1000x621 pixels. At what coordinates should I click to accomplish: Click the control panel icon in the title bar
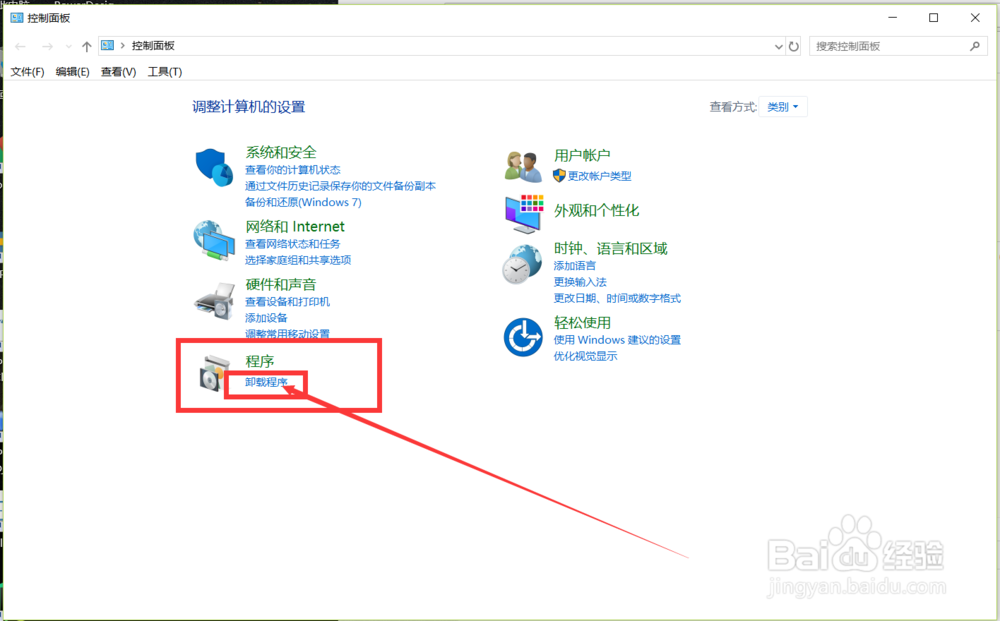17,18
